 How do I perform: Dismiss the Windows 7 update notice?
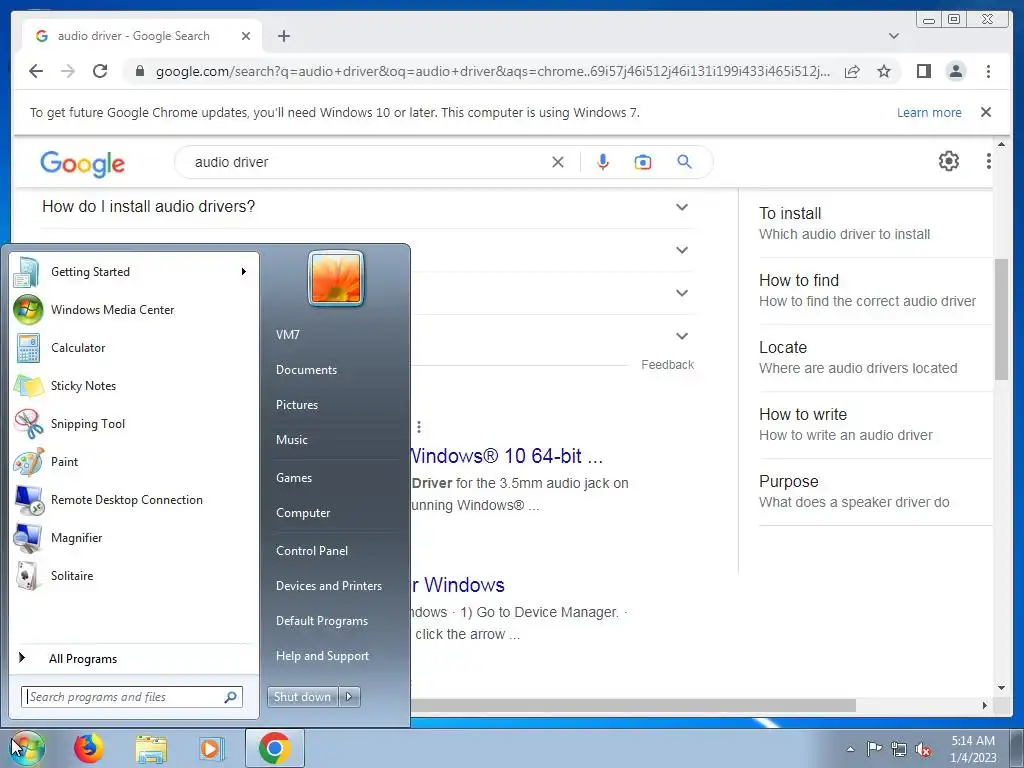(986, 112)
